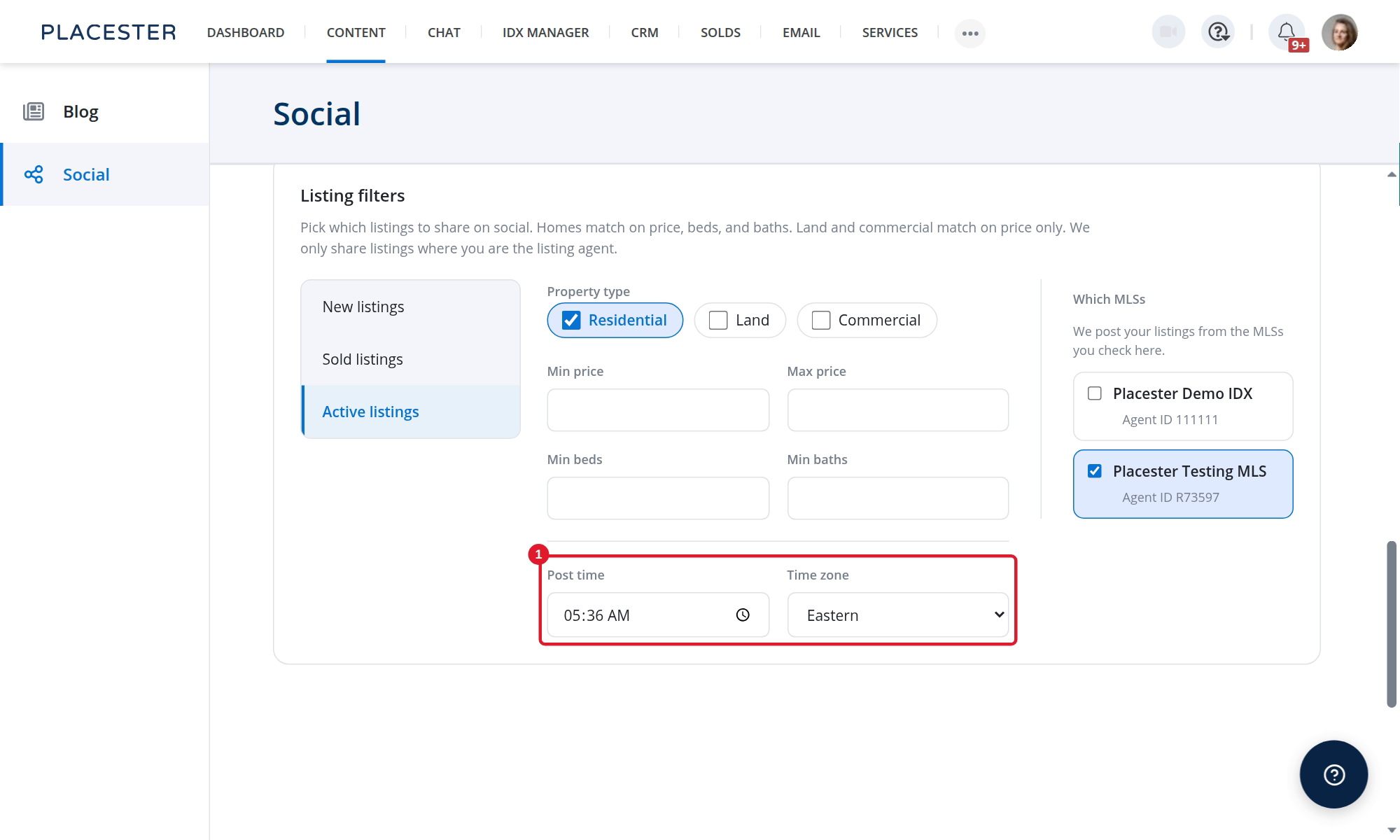Open the clock picker in Post time
The width and height of the screenshot is (1400, 840).
743,615
